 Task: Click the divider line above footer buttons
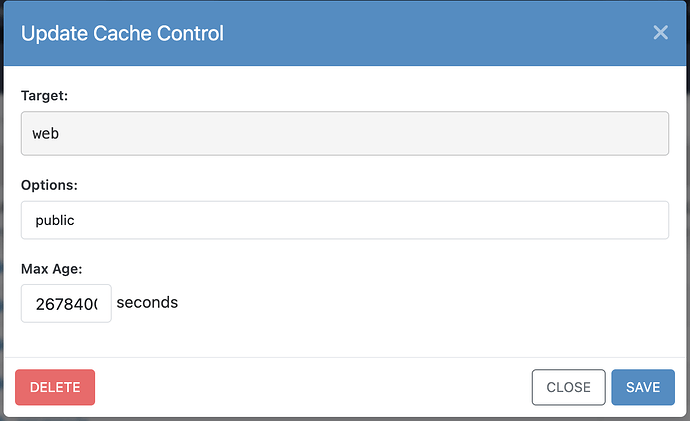pos(344,357)
